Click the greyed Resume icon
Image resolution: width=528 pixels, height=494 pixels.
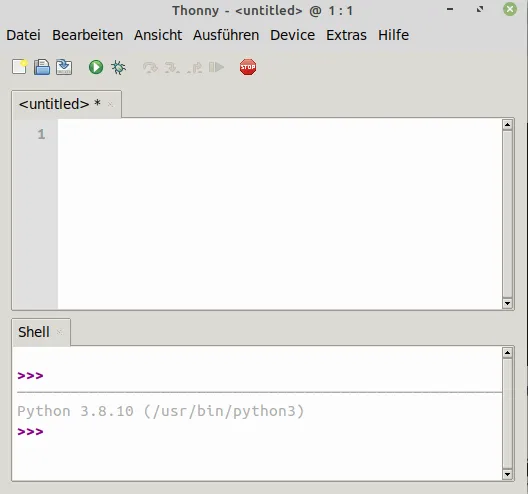(216, 67)
